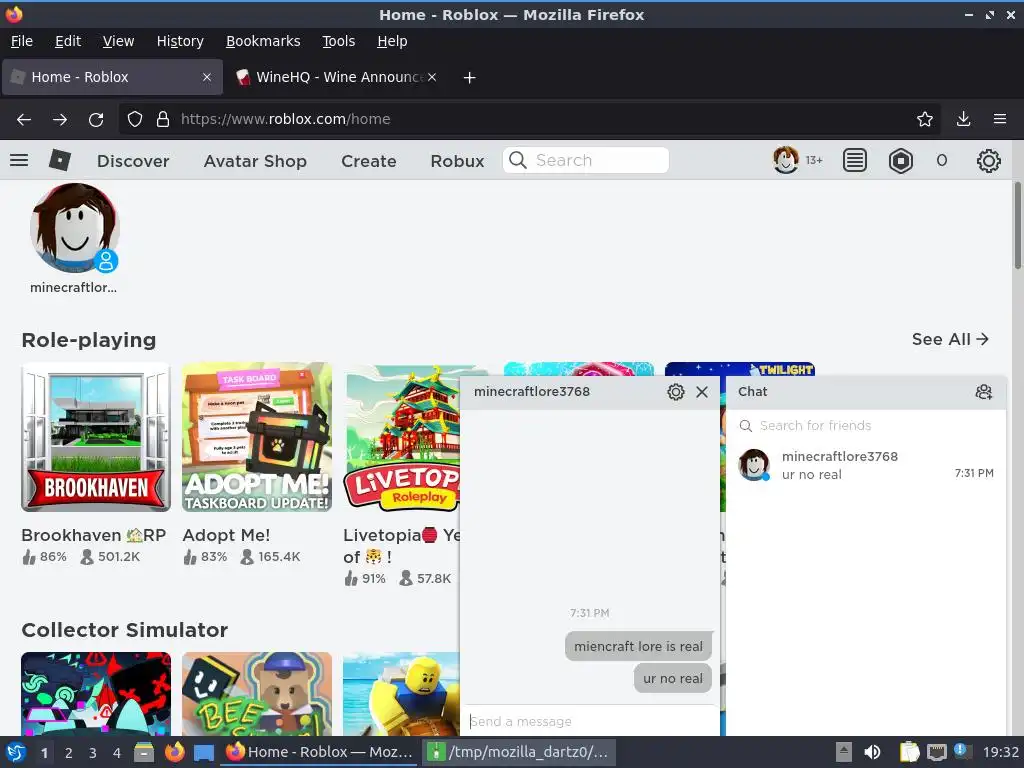Screen dimensions: 1024x768
Task: Click the Send a message field
Action: (590, 721)
